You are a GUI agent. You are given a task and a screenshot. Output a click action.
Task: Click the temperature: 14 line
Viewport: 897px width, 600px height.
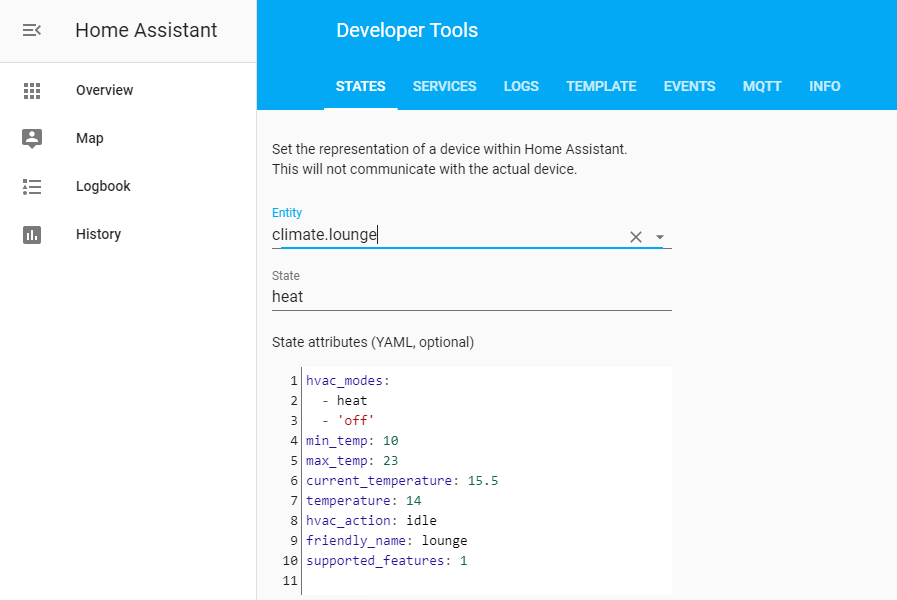(x=363, y=501)
